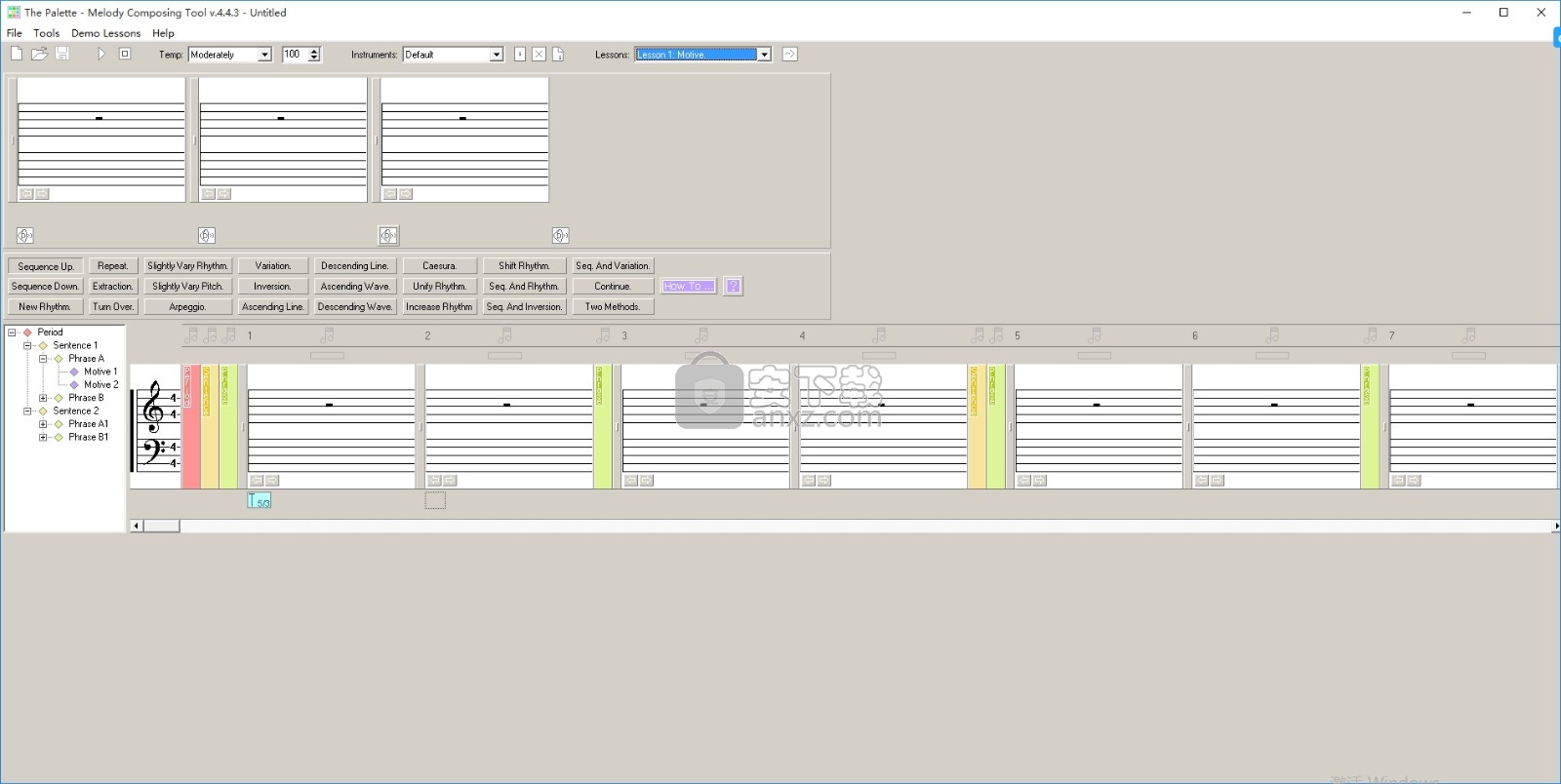Click the measure 5 staff area
Screen dimensions: 1561x784
[x=1099, y=426]
